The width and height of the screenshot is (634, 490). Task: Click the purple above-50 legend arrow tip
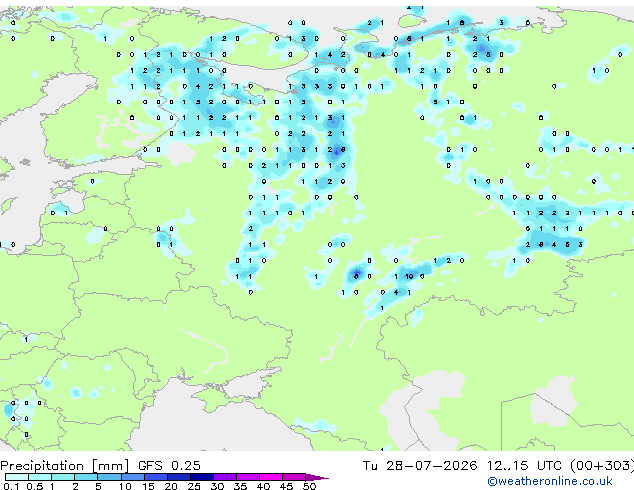(317, 477)
